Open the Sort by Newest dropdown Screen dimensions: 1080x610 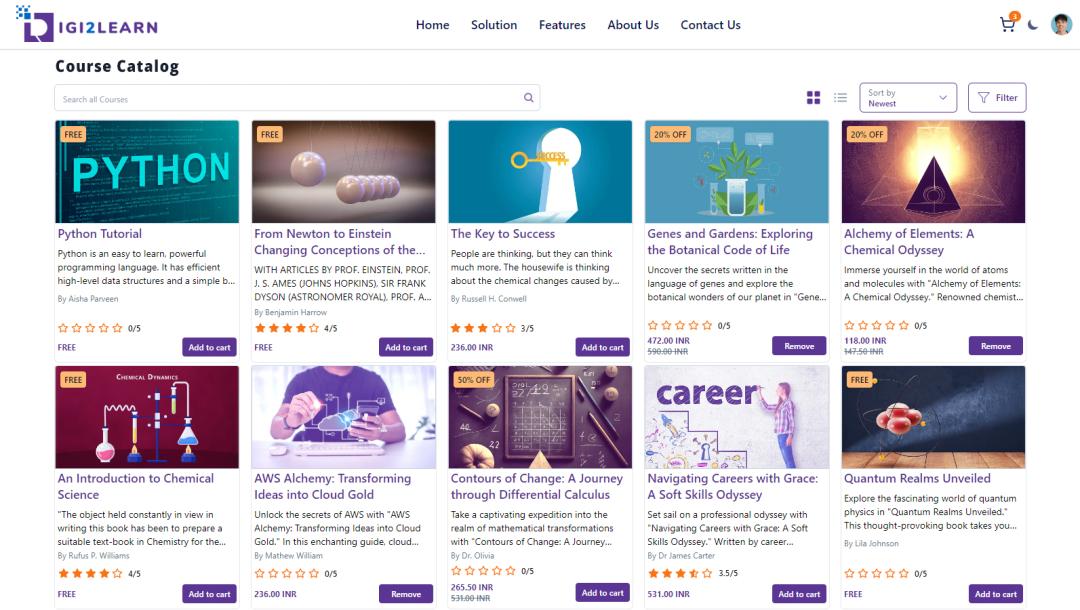click(905, 97)
